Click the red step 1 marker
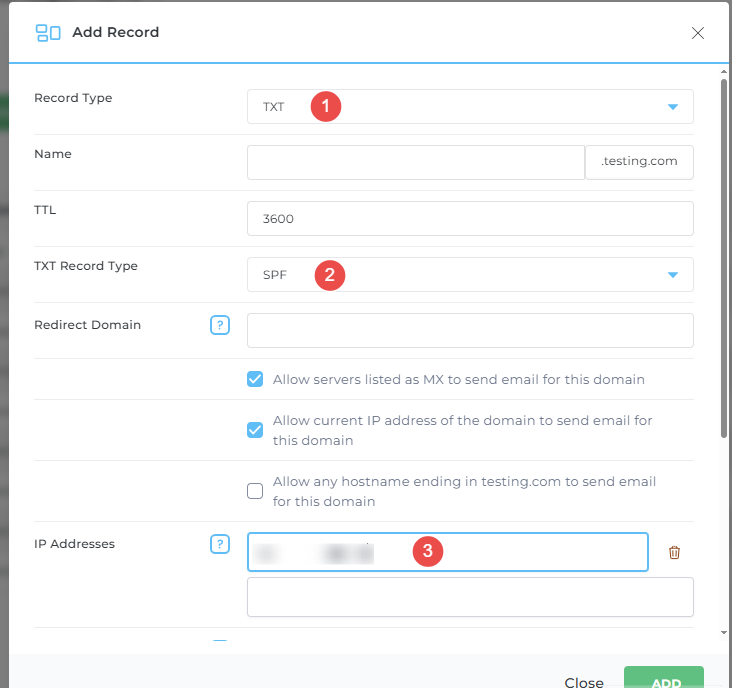This screenshot has height=688, width=732. point(326,107)
